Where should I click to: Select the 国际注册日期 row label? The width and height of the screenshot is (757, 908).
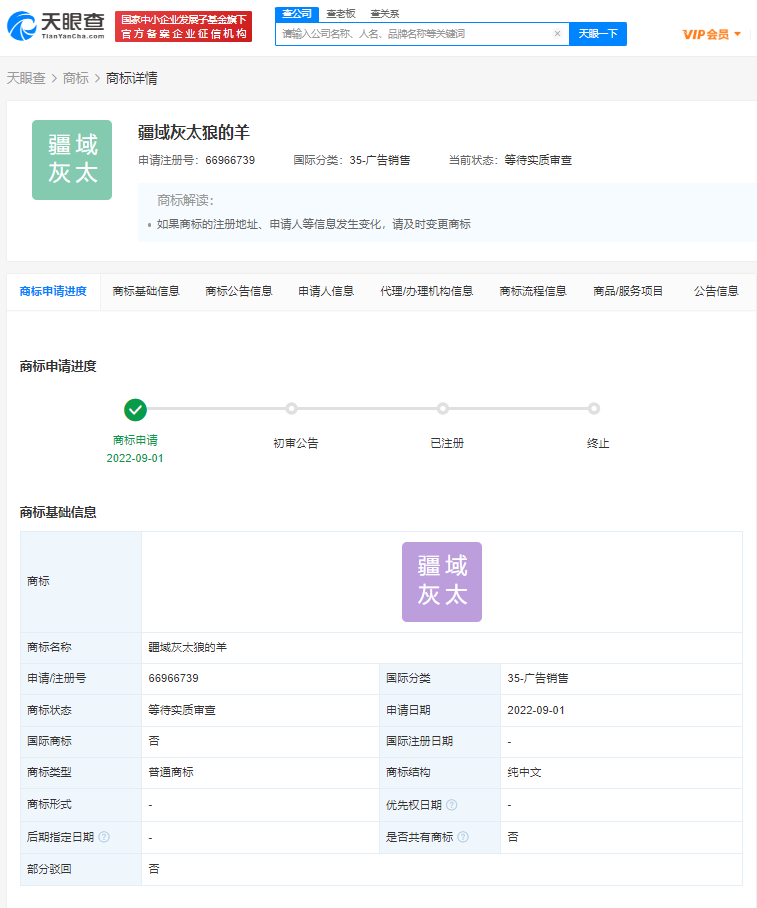[419, 741]
